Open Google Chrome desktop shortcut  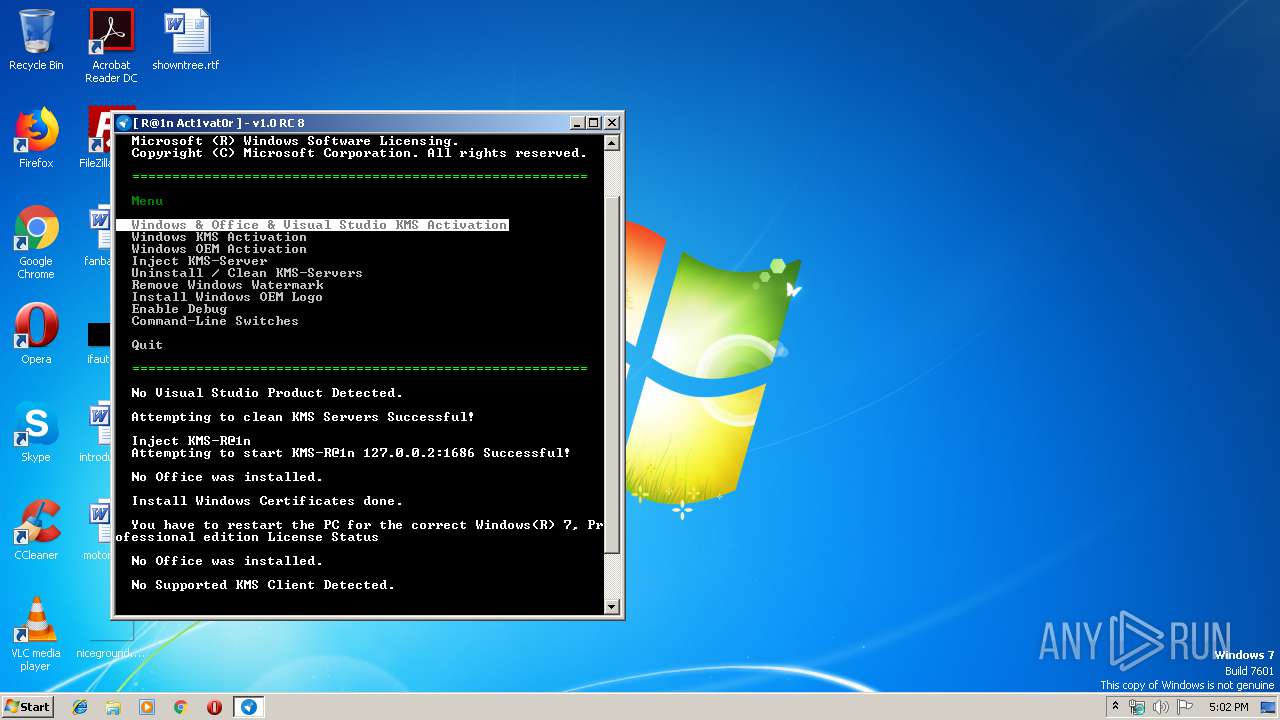tap(36, 242)
